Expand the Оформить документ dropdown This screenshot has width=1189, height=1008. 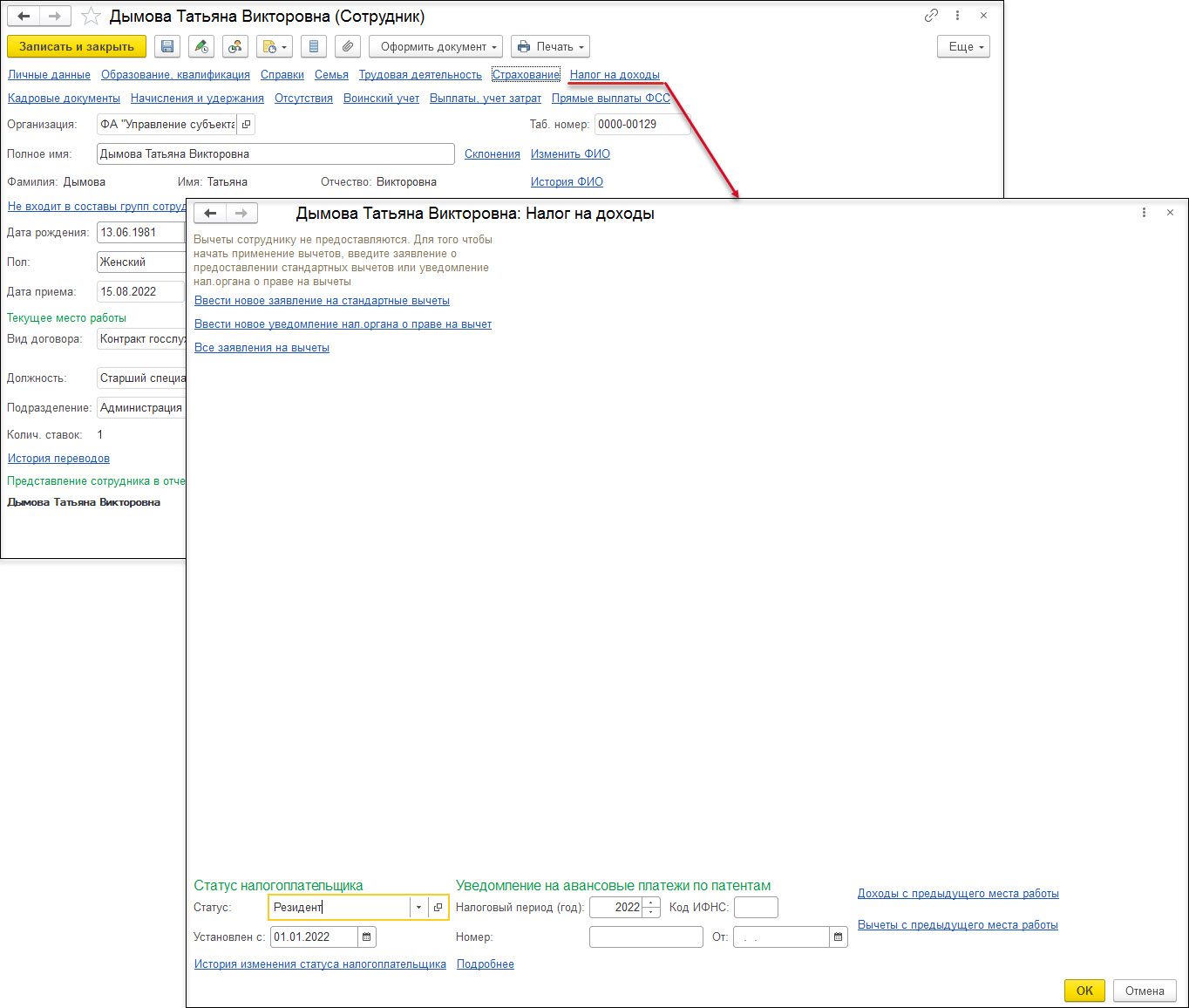tap(436, 46)
